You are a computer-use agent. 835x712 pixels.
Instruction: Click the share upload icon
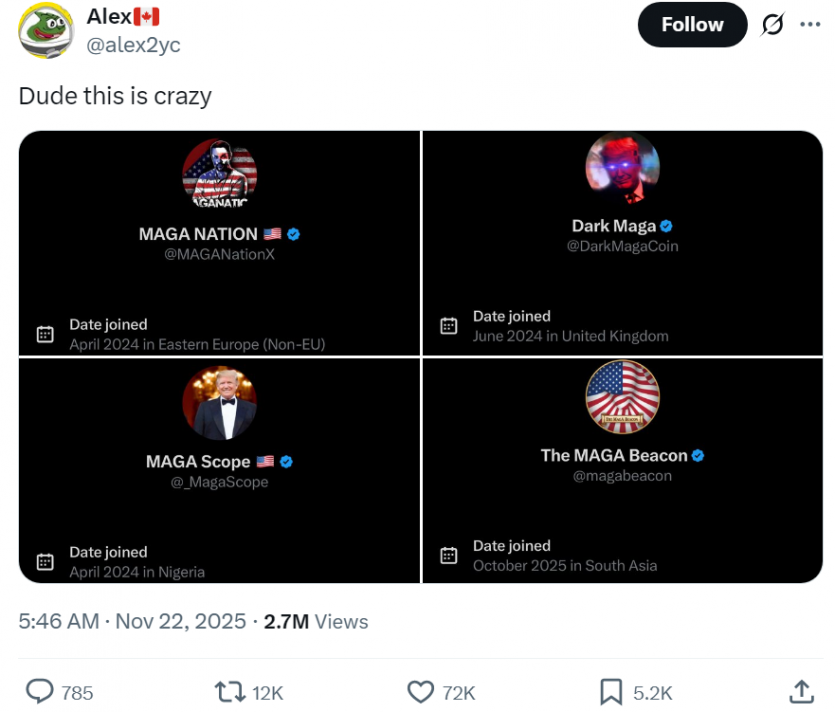(801, 692)
